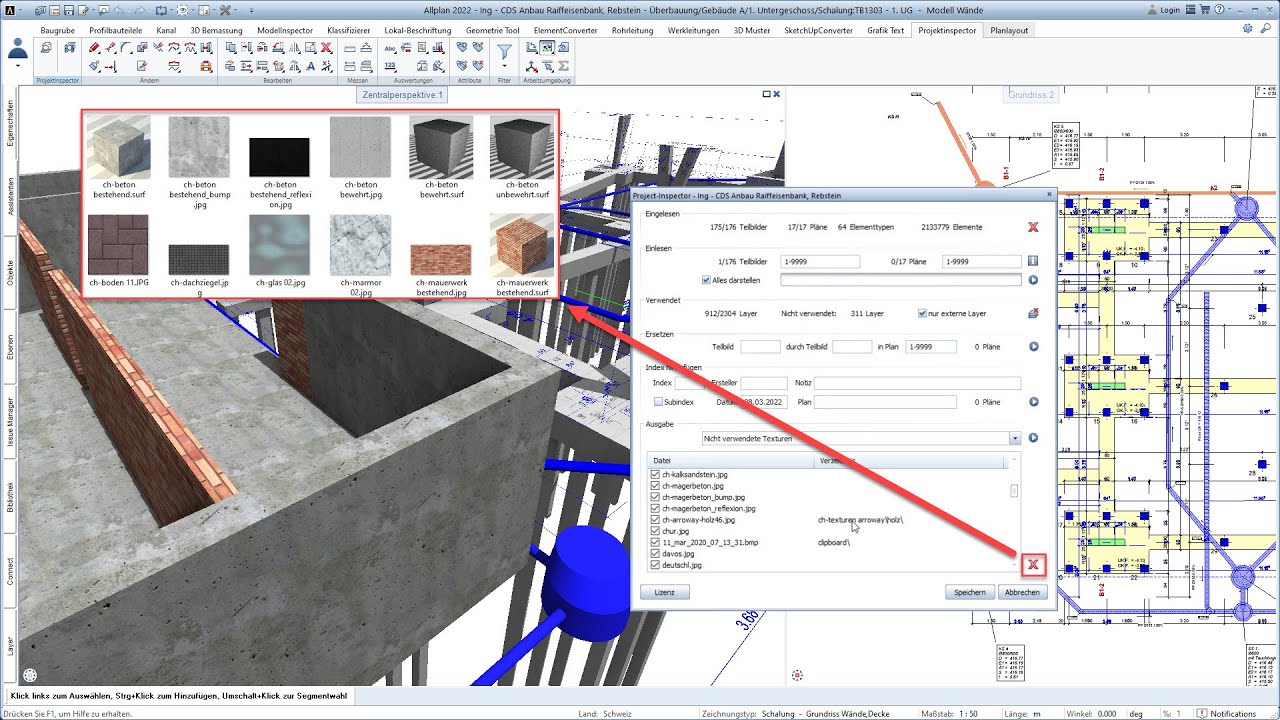This screenshot has width=1280, height=720.
Task: Click the Undo arrow in quick access toolbar
Action: click(x=118, y=10)
